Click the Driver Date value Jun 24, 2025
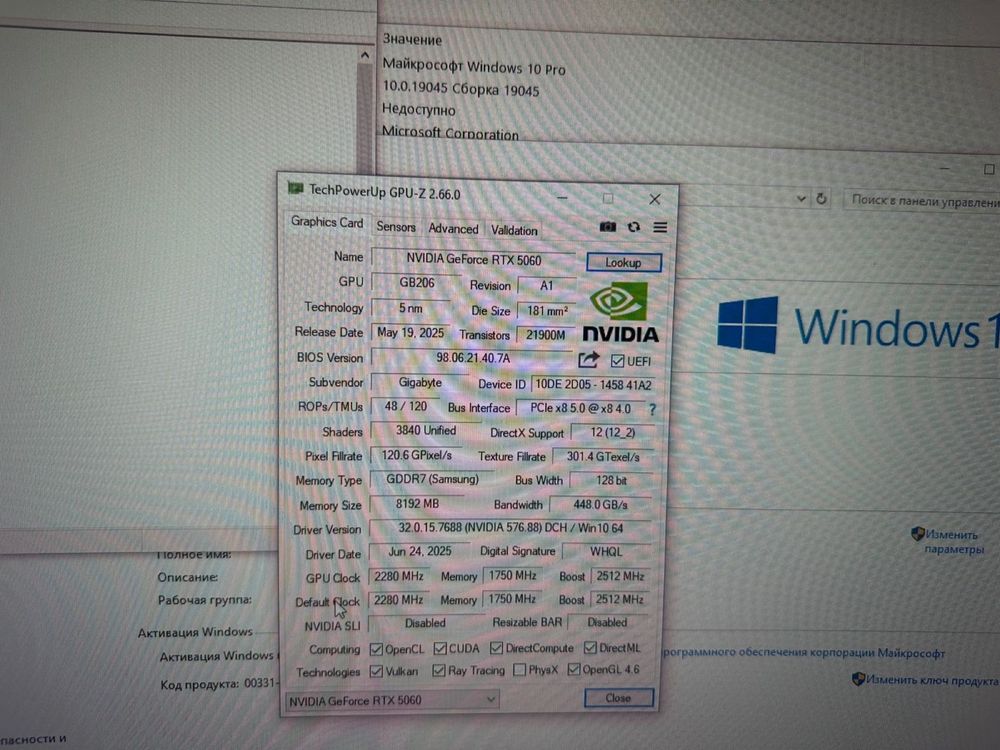 pos(419,551)
